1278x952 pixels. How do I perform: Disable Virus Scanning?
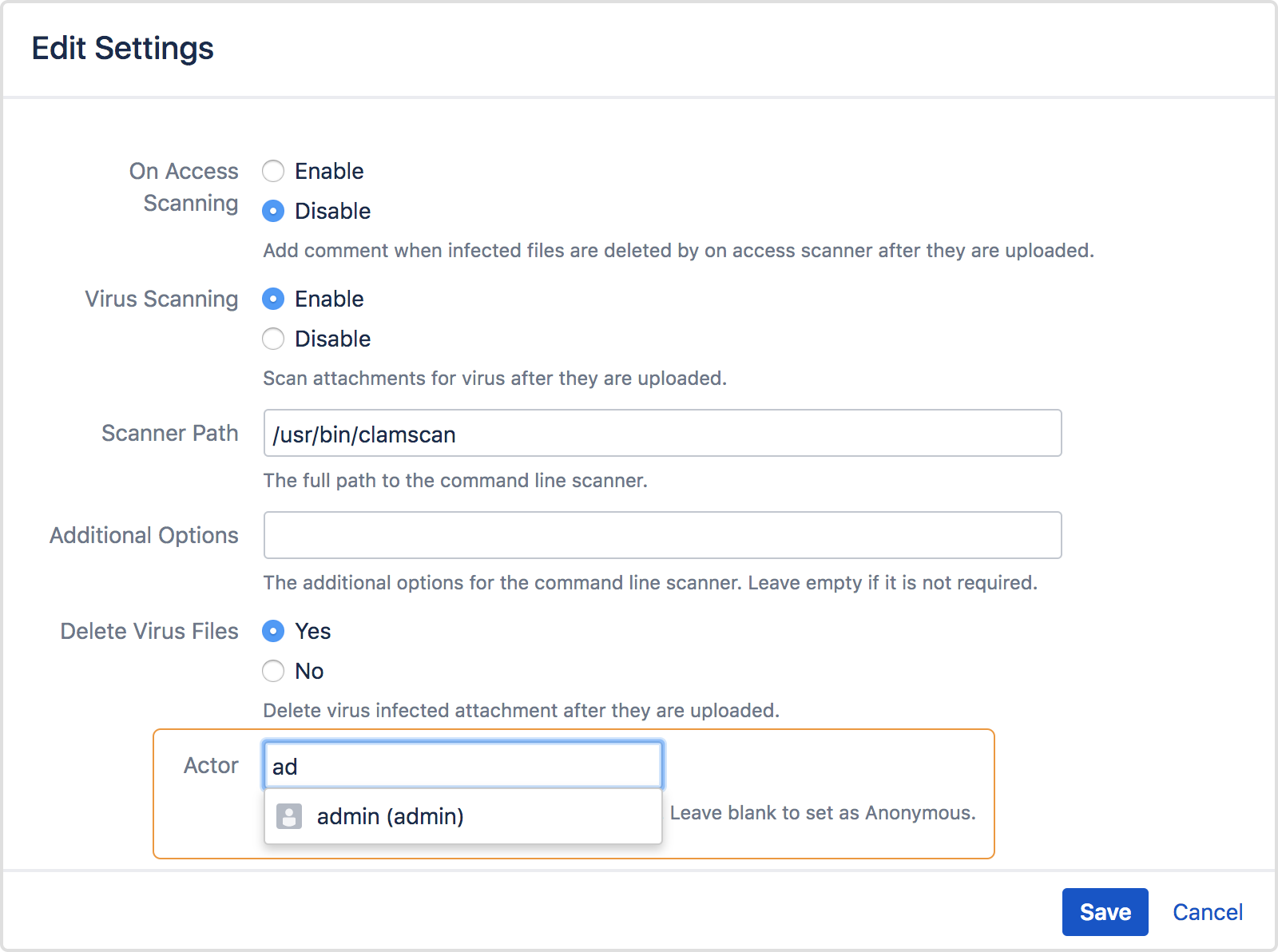(x=273, y=339)
